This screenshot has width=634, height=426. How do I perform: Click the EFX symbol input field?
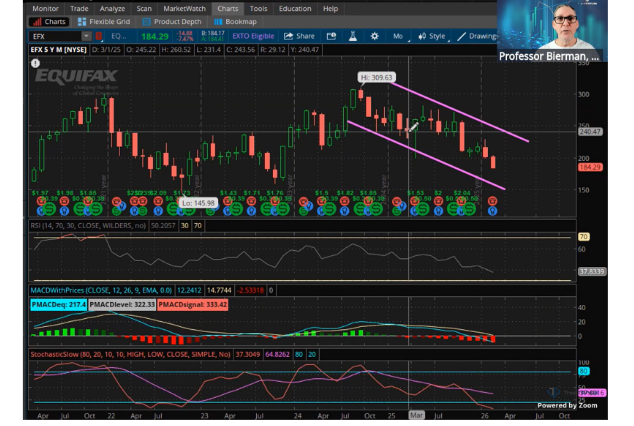pyautogui.click(x=55, y=36)
